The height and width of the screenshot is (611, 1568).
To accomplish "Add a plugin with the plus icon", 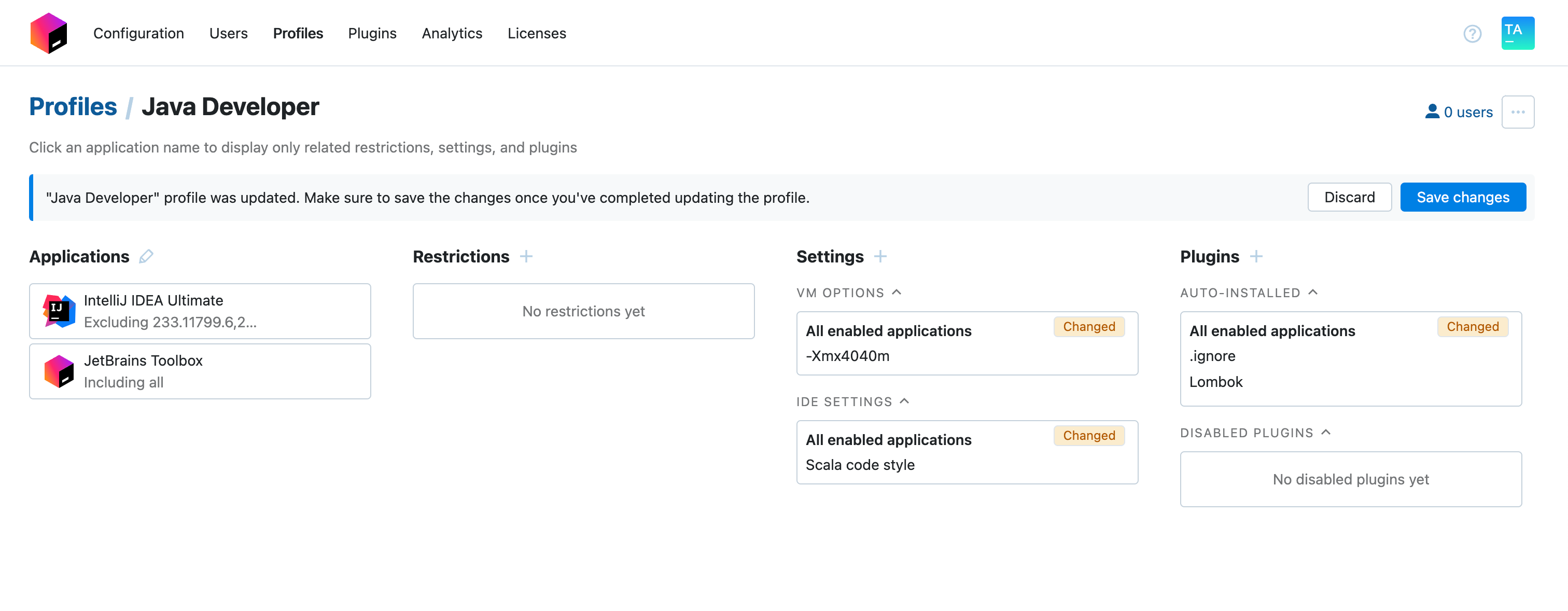I will (x=1256, y=256).
